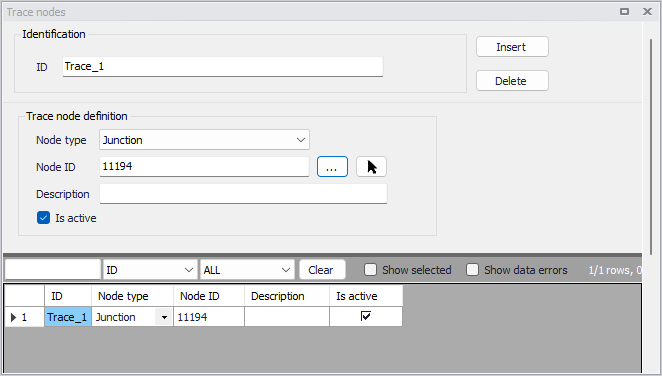The image size is (662, 376).
Task: Sort by Node type column header
Action: pos(132,296)
